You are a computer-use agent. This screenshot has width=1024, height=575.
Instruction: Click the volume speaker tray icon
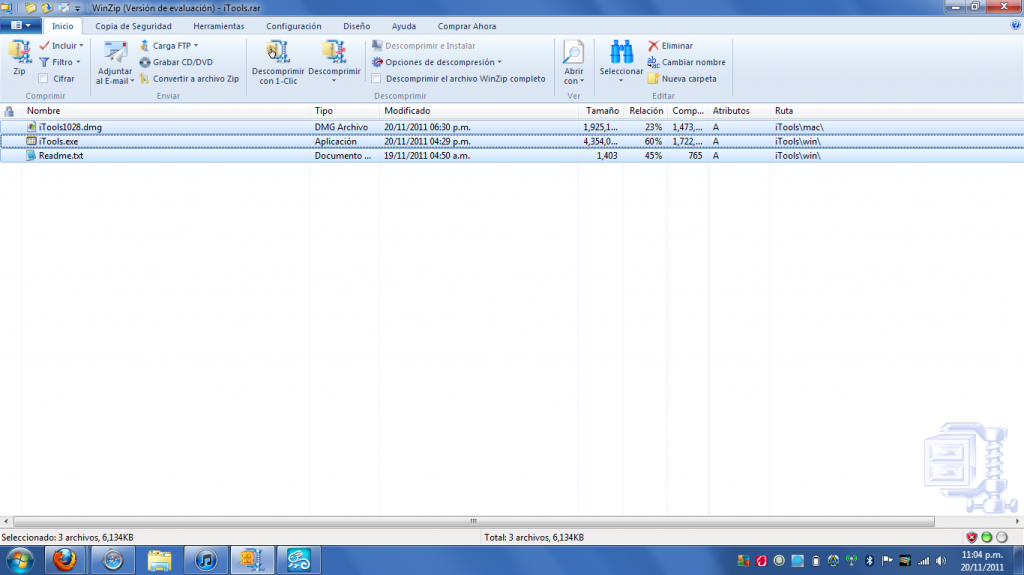point(941,561)
